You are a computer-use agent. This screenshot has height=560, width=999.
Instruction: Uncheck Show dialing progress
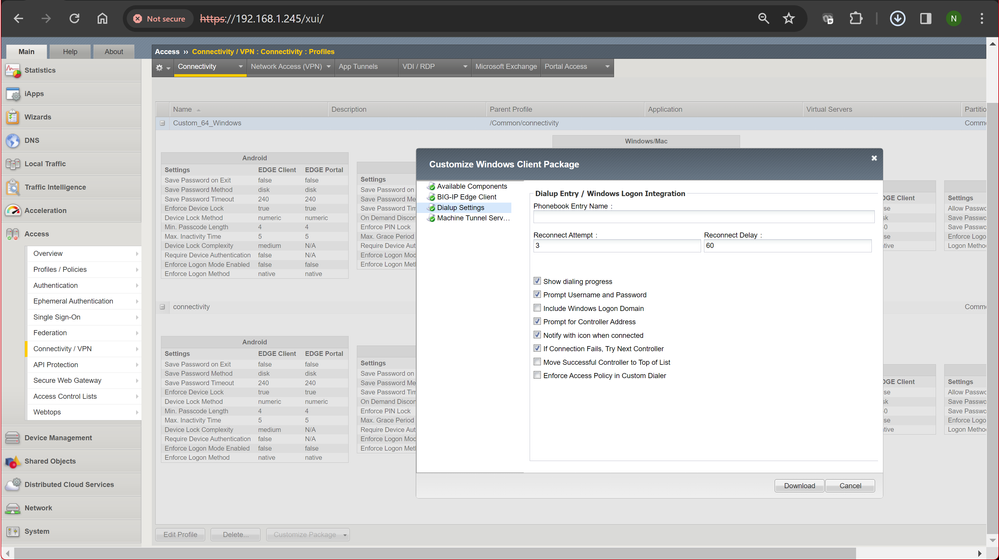coord(538,282)
